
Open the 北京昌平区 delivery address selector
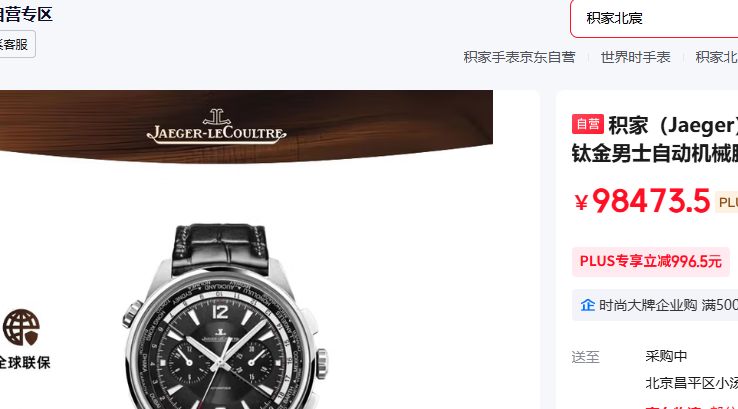click(x=691, y=383)
